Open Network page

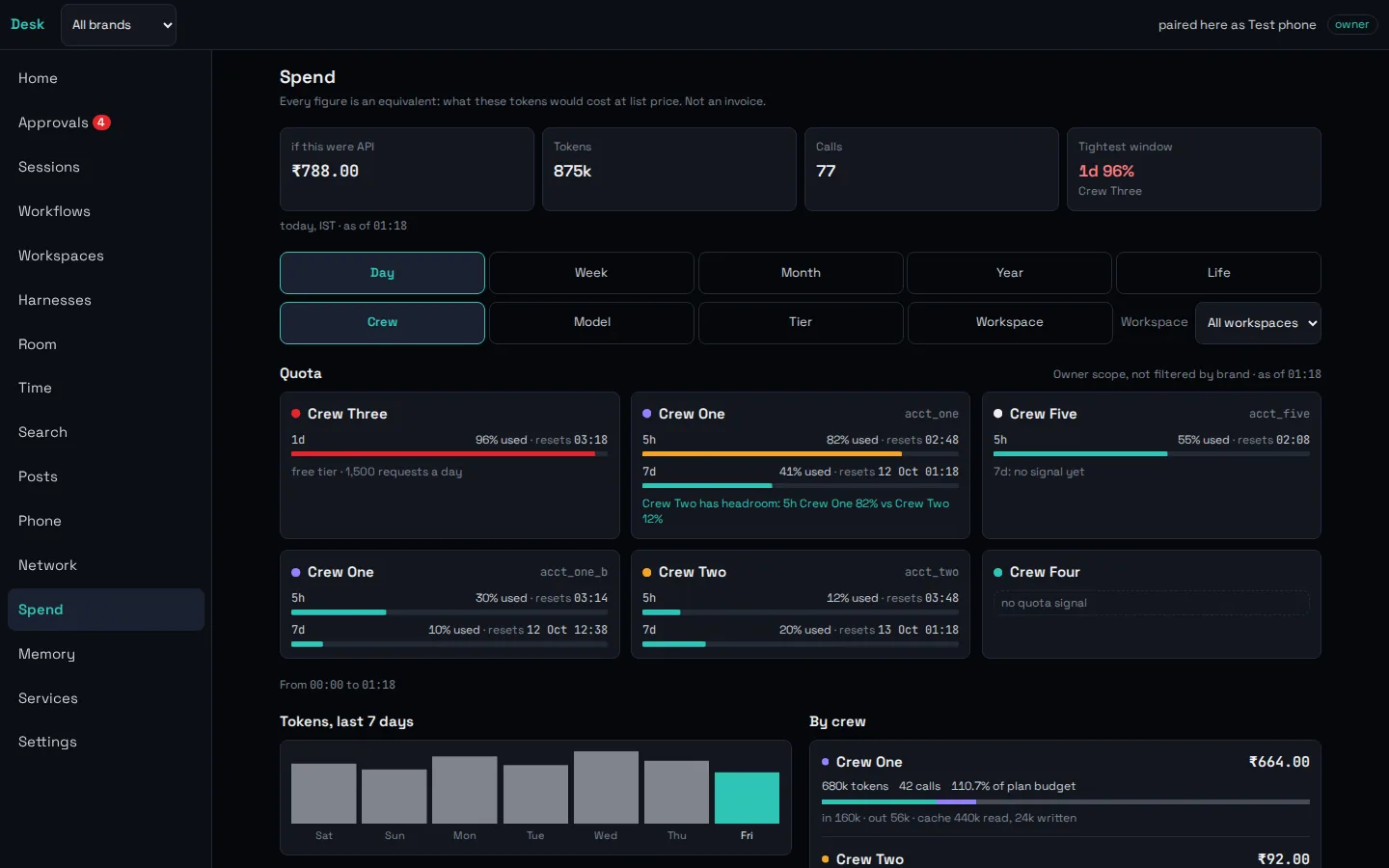(x=106, y=565)
